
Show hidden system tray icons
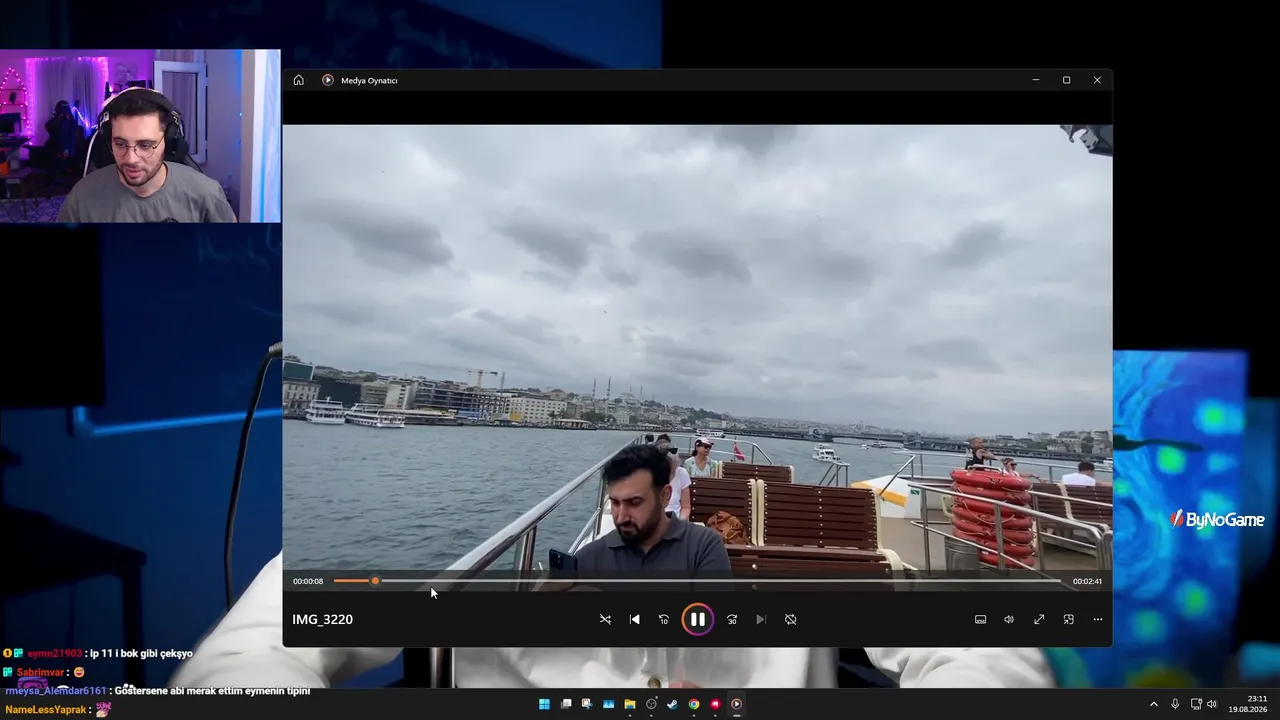[x=1153, y=704]
